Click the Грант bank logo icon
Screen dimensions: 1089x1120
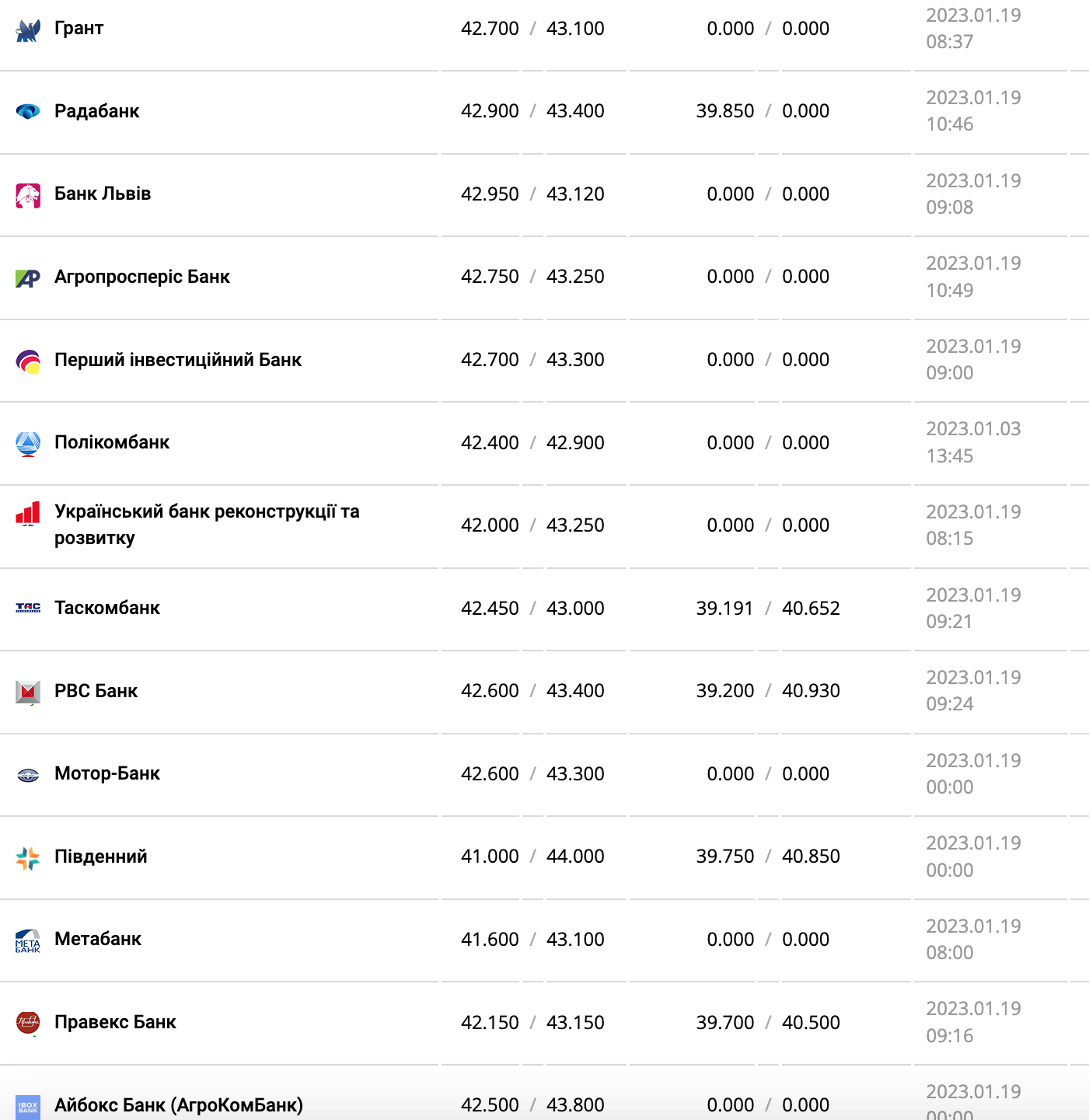[28, 30]
